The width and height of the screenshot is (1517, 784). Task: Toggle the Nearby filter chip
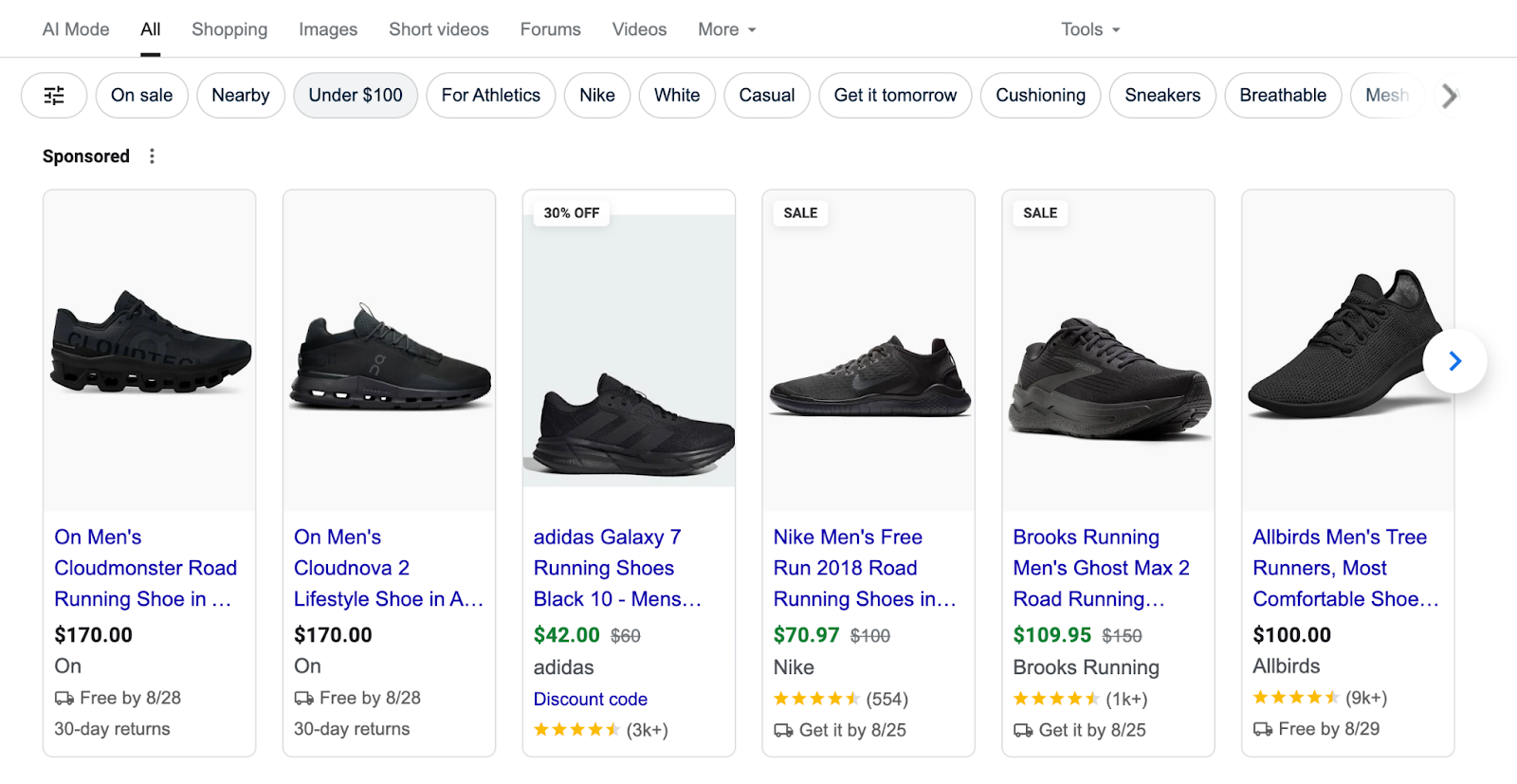pyautogui.click(x=241, y=96)
